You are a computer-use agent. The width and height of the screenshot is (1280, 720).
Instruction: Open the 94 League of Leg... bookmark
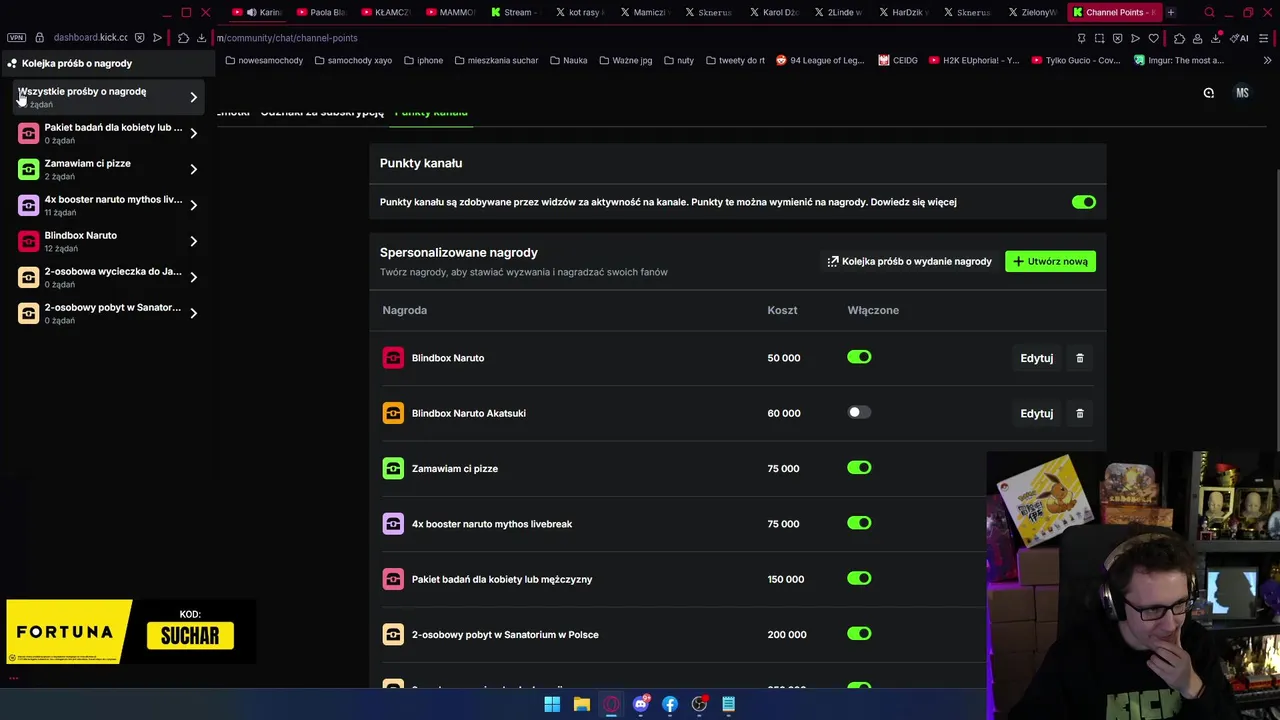820,60
